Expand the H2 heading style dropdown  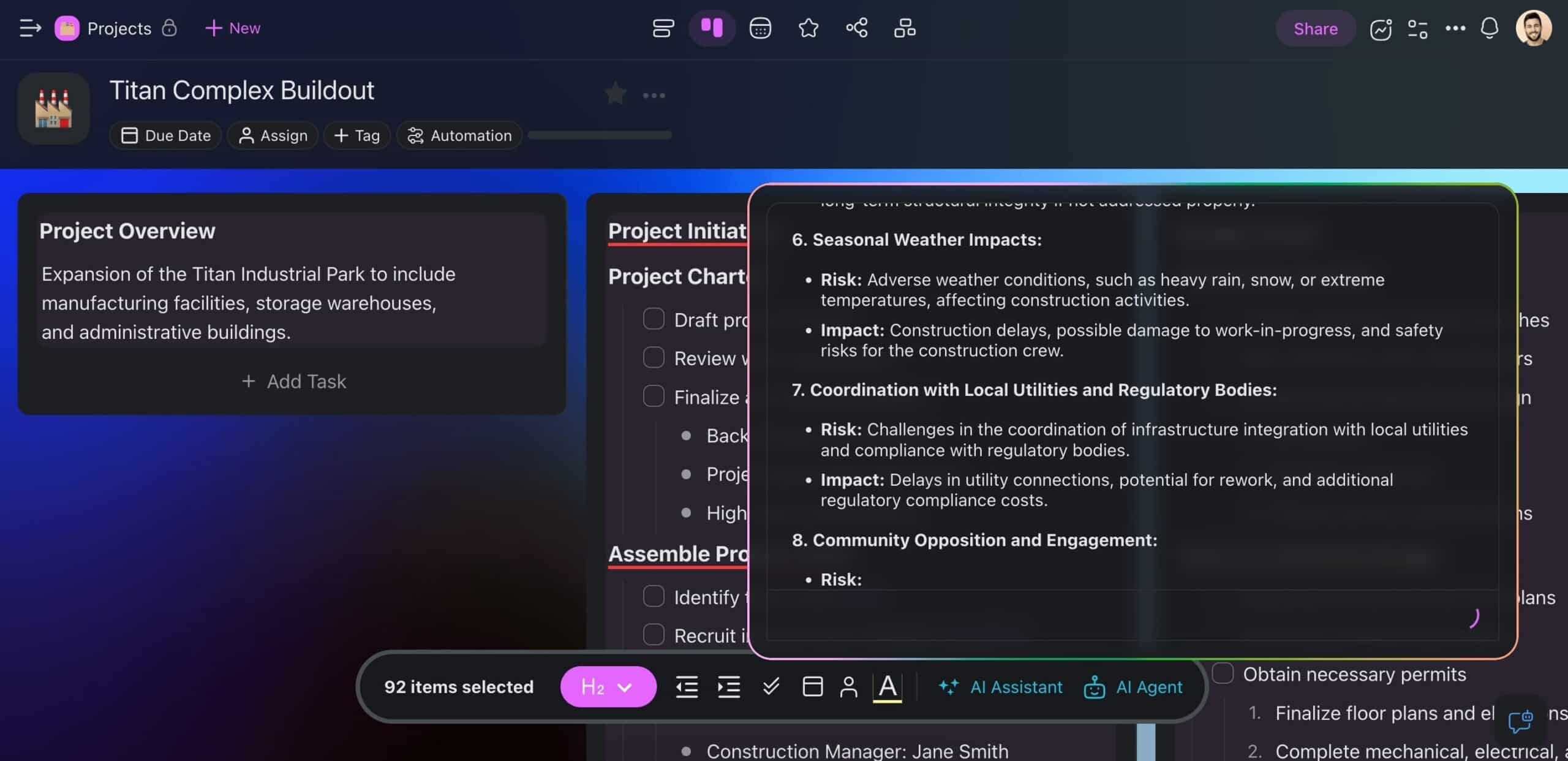pos(608,687)
